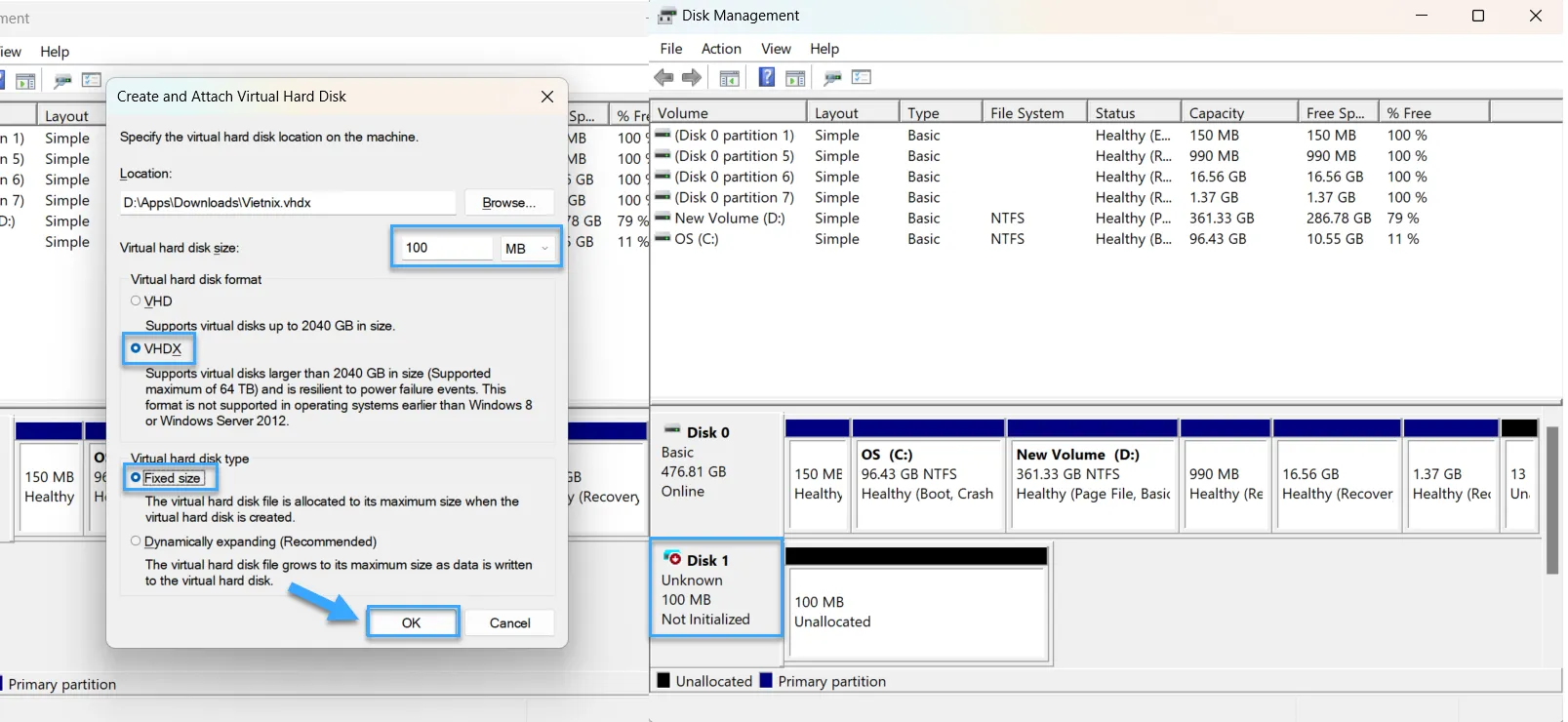Click the drive icon beside New Volume (D:)
The width and height of the screenshot is (1568, 722).
(663, 218)
